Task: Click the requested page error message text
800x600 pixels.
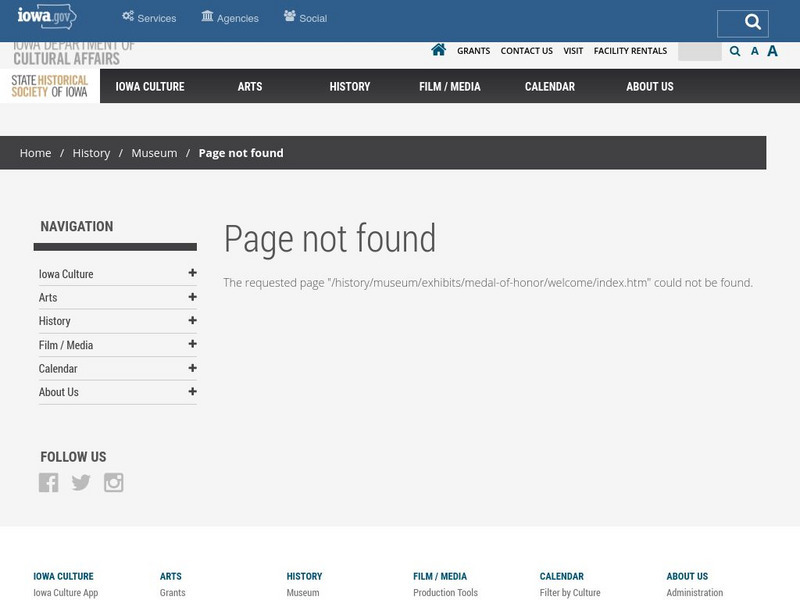Action: (488, 283)
